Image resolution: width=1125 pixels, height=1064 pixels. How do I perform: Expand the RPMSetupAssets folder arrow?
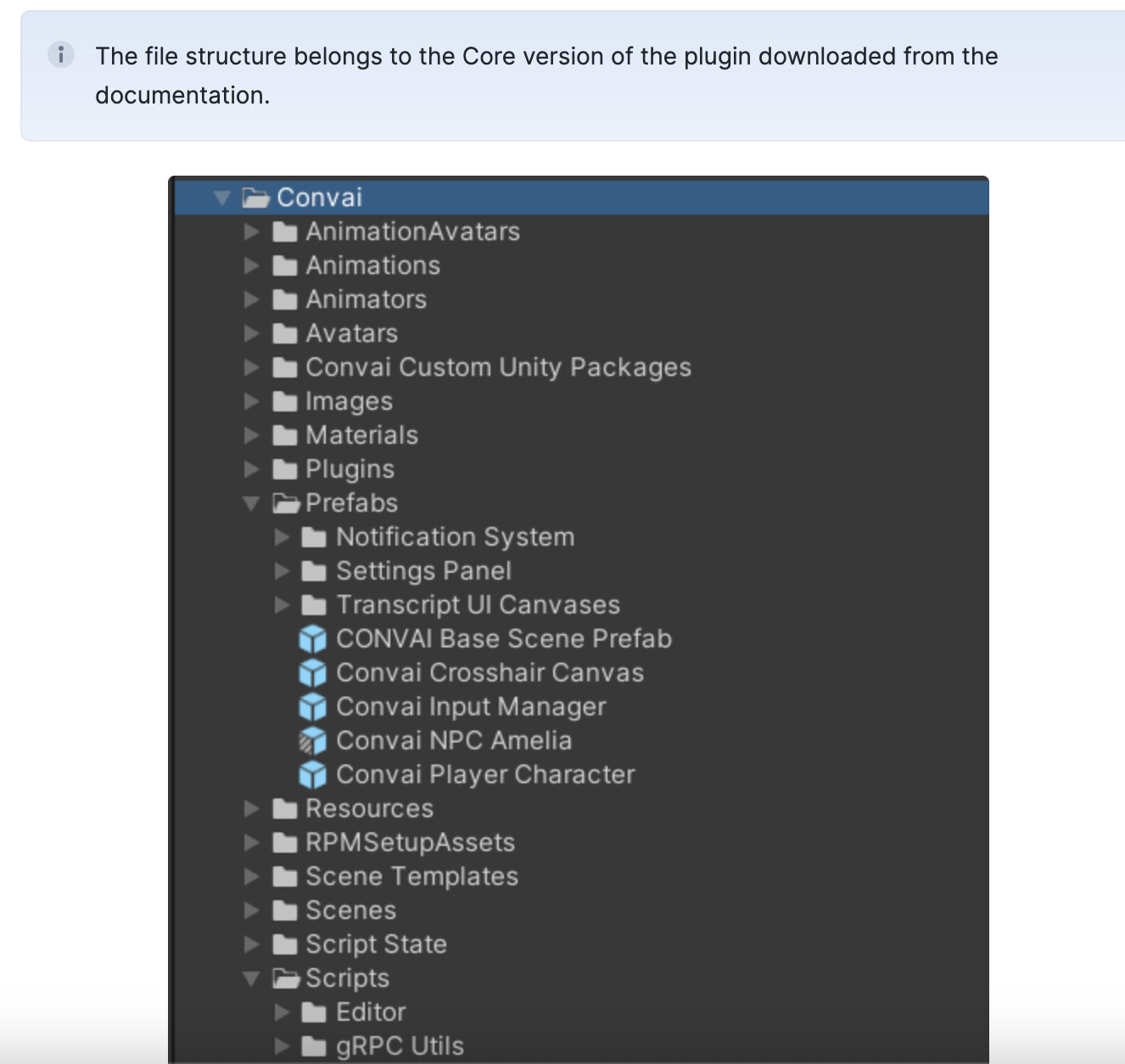(x=251, y=843)
